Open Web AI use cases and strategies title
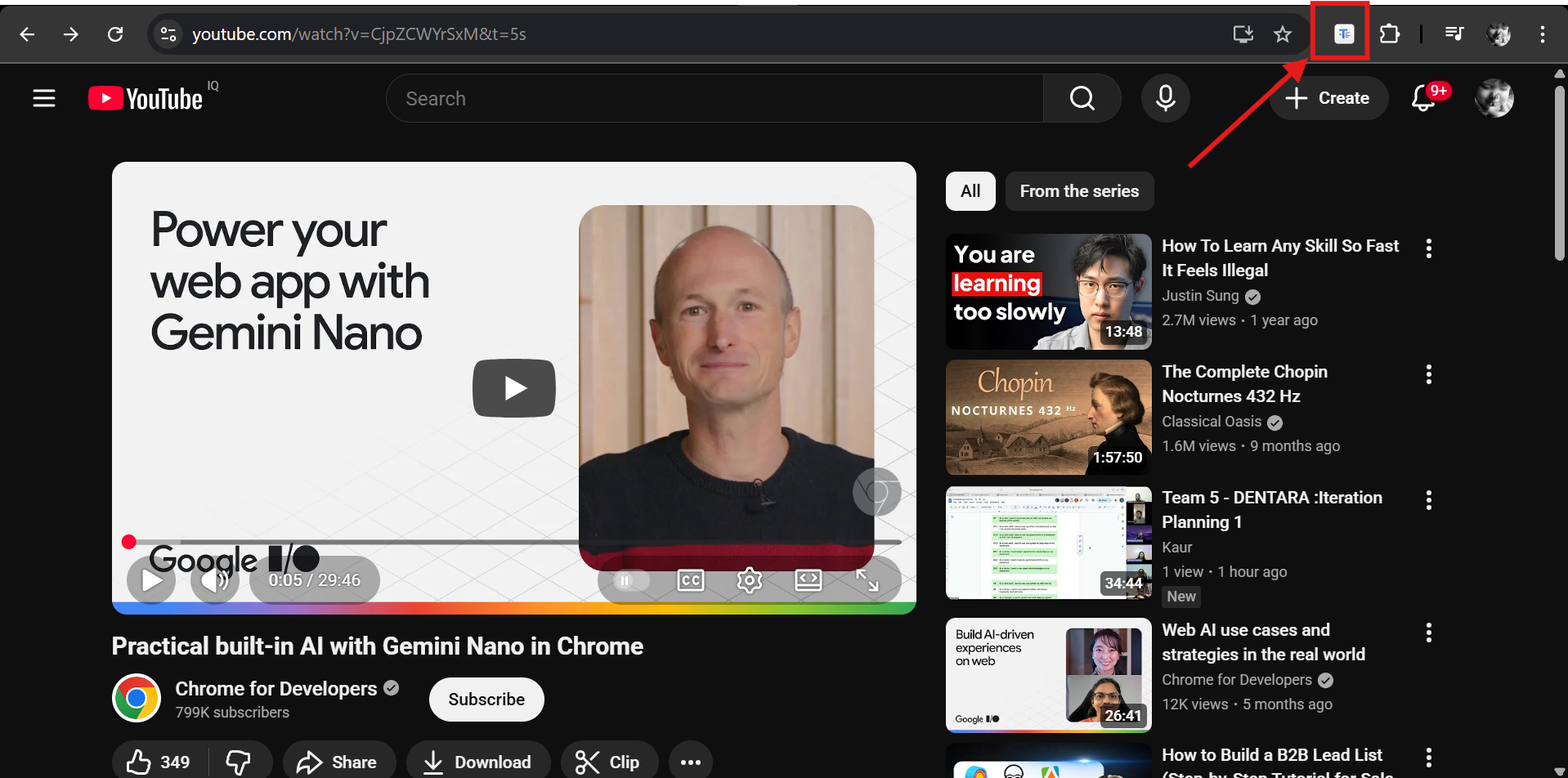Image resolution: width=1568 pixels, height=778 pixels. click(x=1263, y=642)
